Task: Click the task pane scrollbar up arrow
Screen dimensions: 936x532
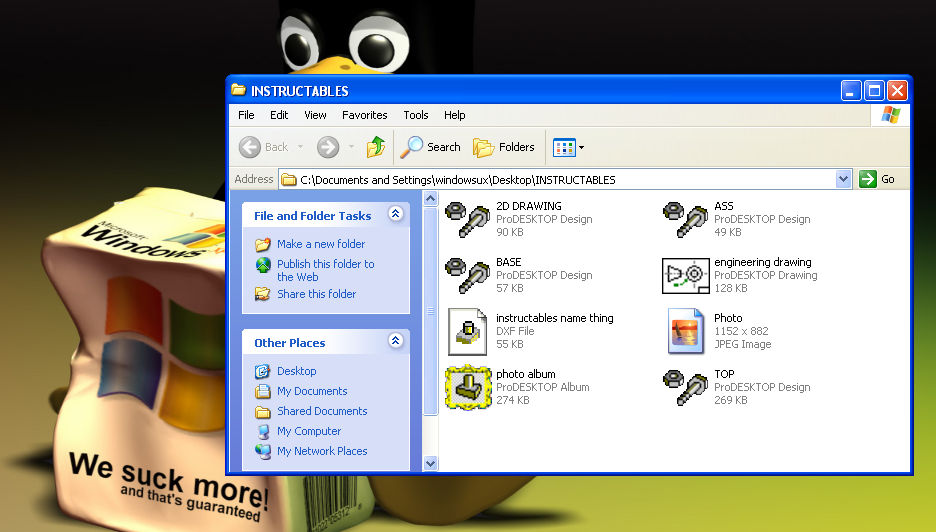Action: (430, 199)
